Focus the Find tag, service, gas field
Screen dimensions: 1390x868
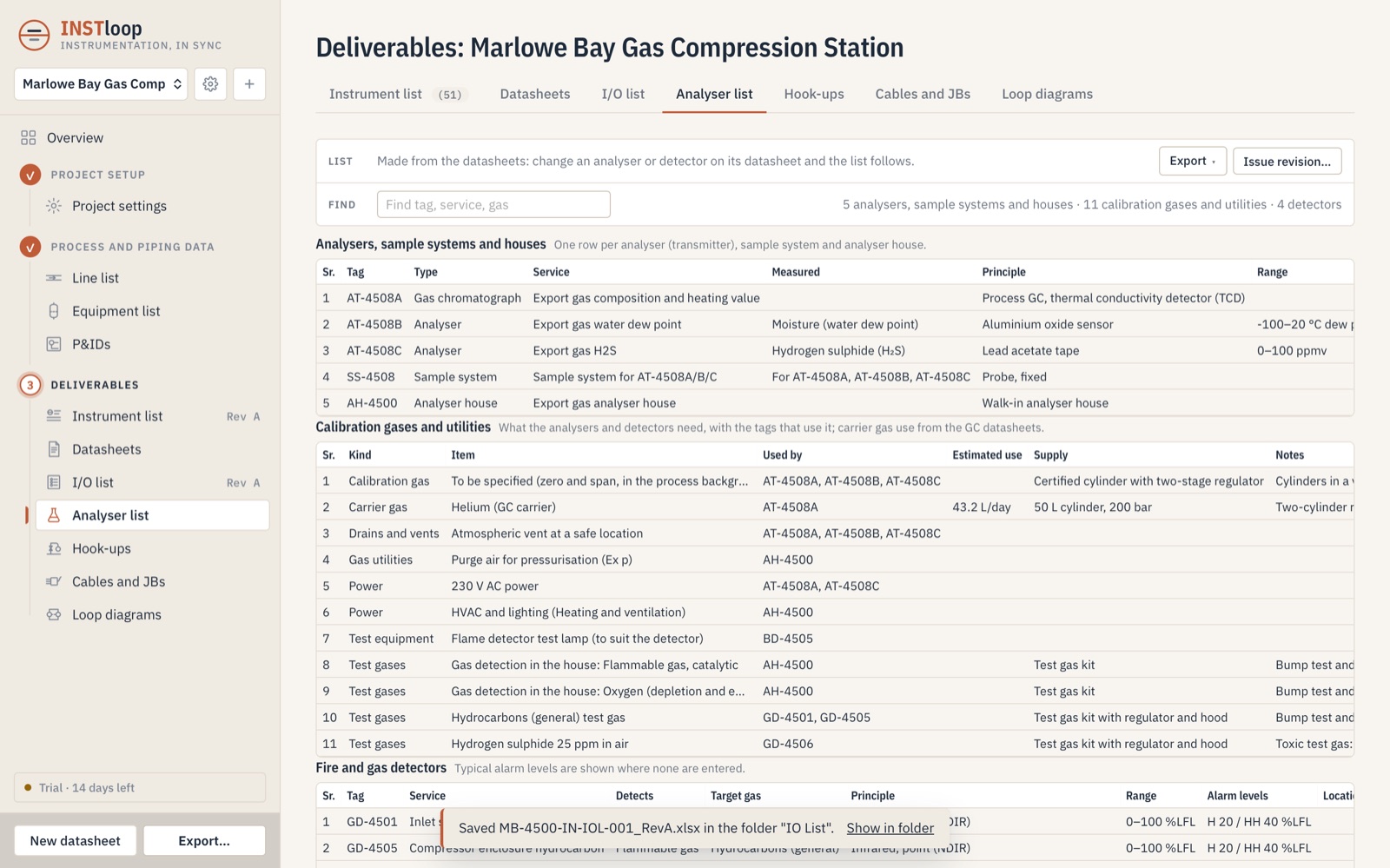pyautogui.click(x=493, y=204)
